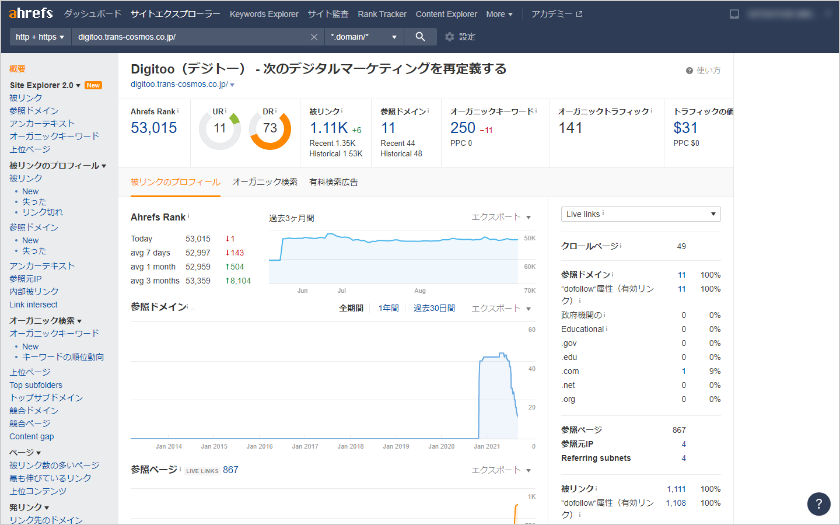Viewport: 840px width, 525px height.
Task: Open 概要 in the sidebar
Action: pos(17,69)
